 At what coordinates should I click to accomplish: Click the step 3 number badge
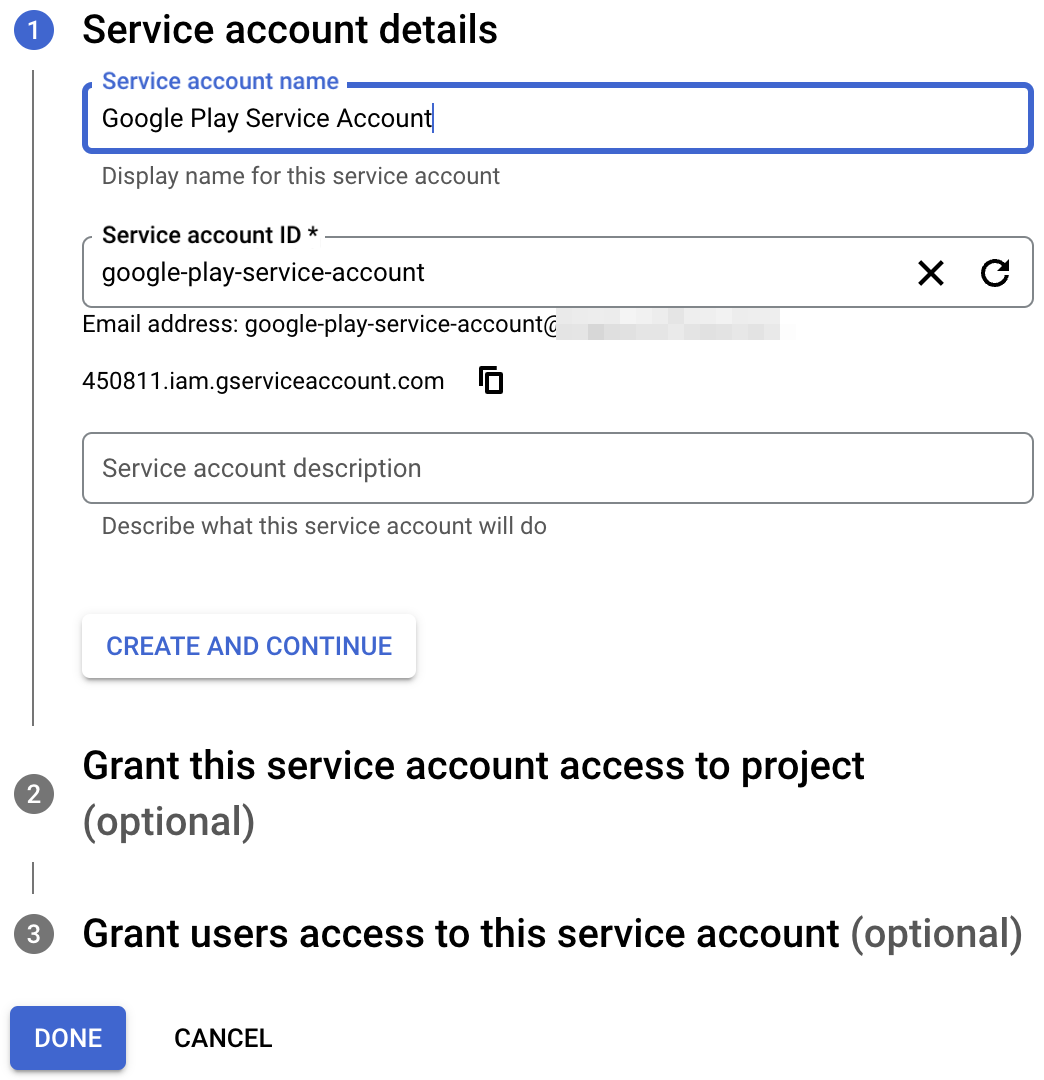(x=33, y=934)
